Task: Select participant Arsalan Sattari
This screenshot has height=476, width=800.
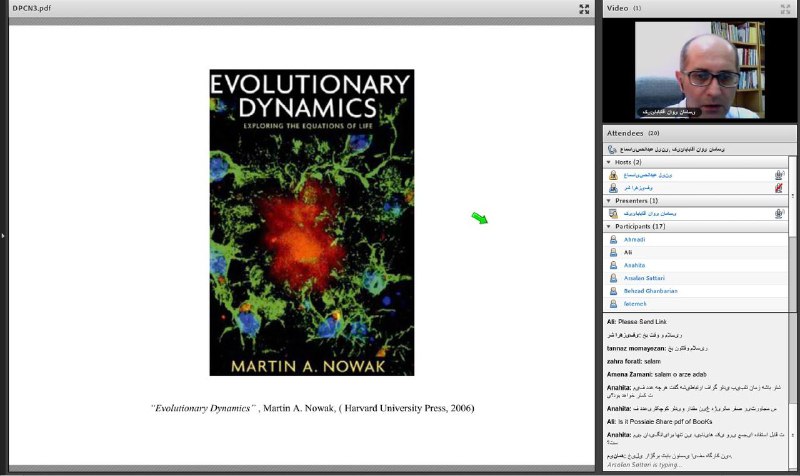Action: coord(644,278)
